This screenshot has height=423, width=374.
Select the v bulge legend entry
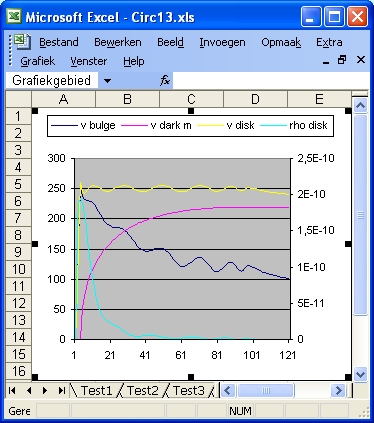point(83,126)
